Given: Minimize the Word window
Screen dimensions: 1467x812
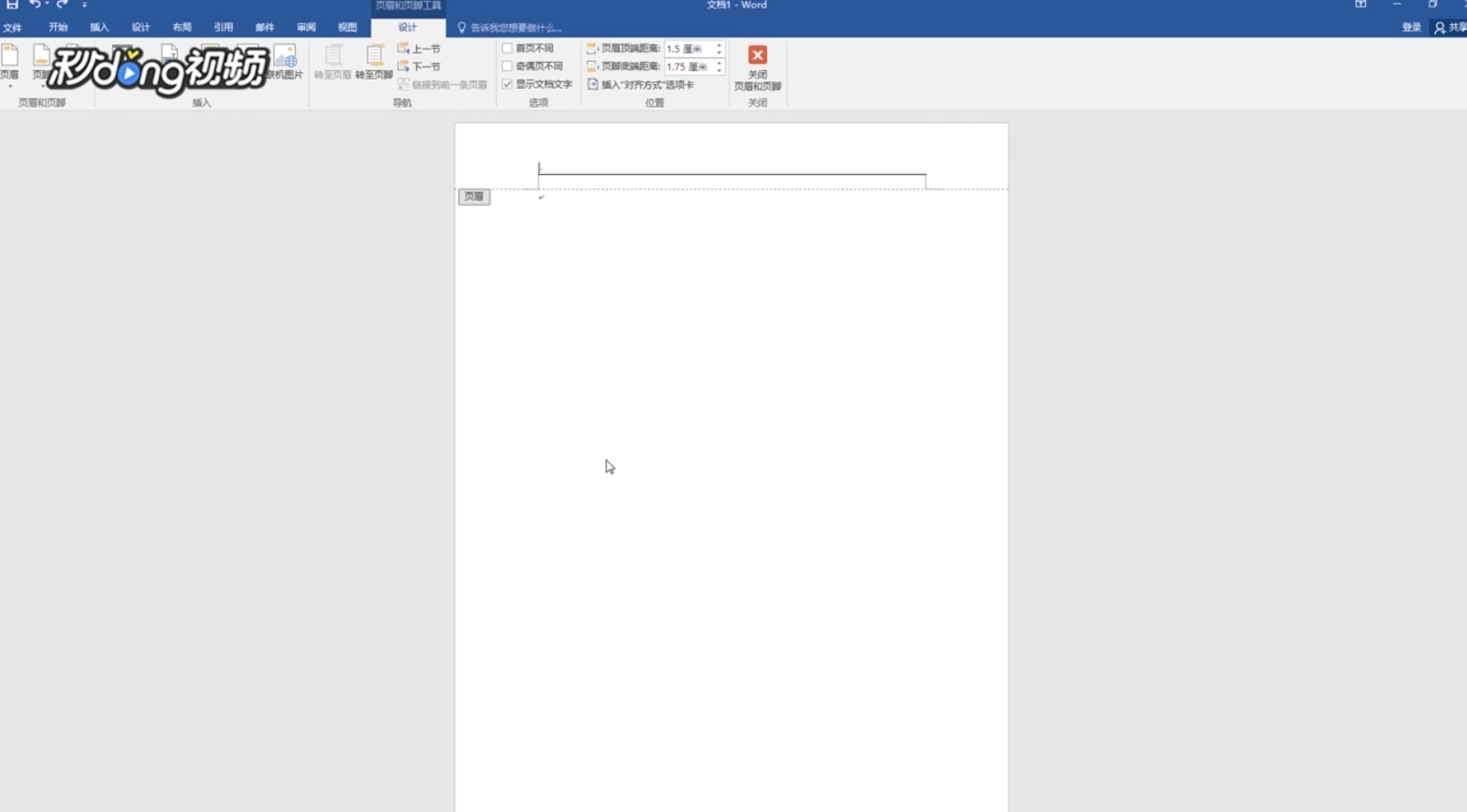Looking at the screenshot, I should (x=1397, y=5).
